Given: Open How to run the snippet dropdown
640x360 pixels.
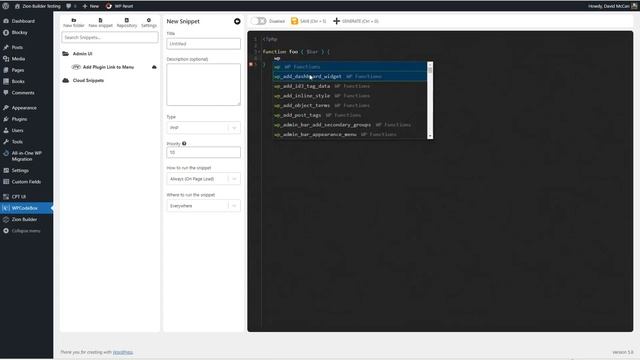Looking at the screenshot, I should coord(203,179).
